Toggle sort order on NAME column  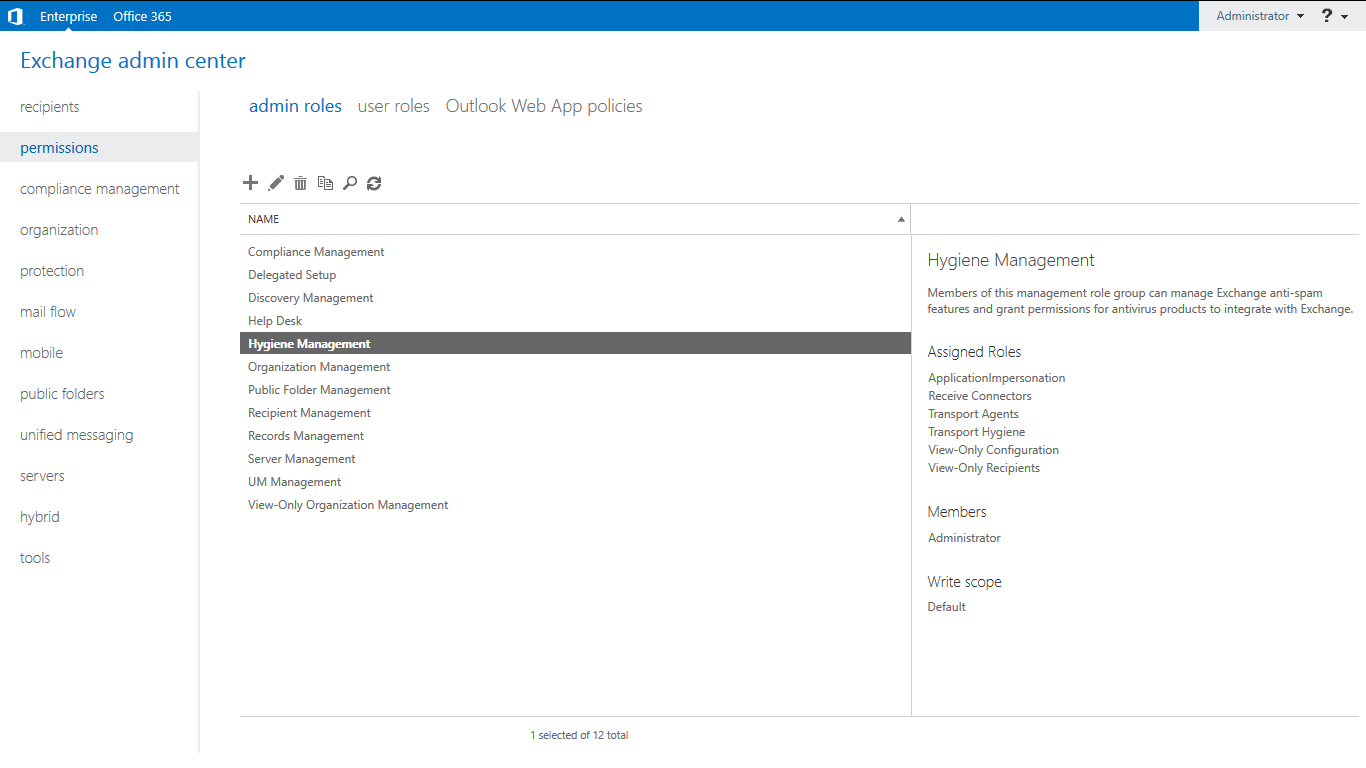pos(575,219)
